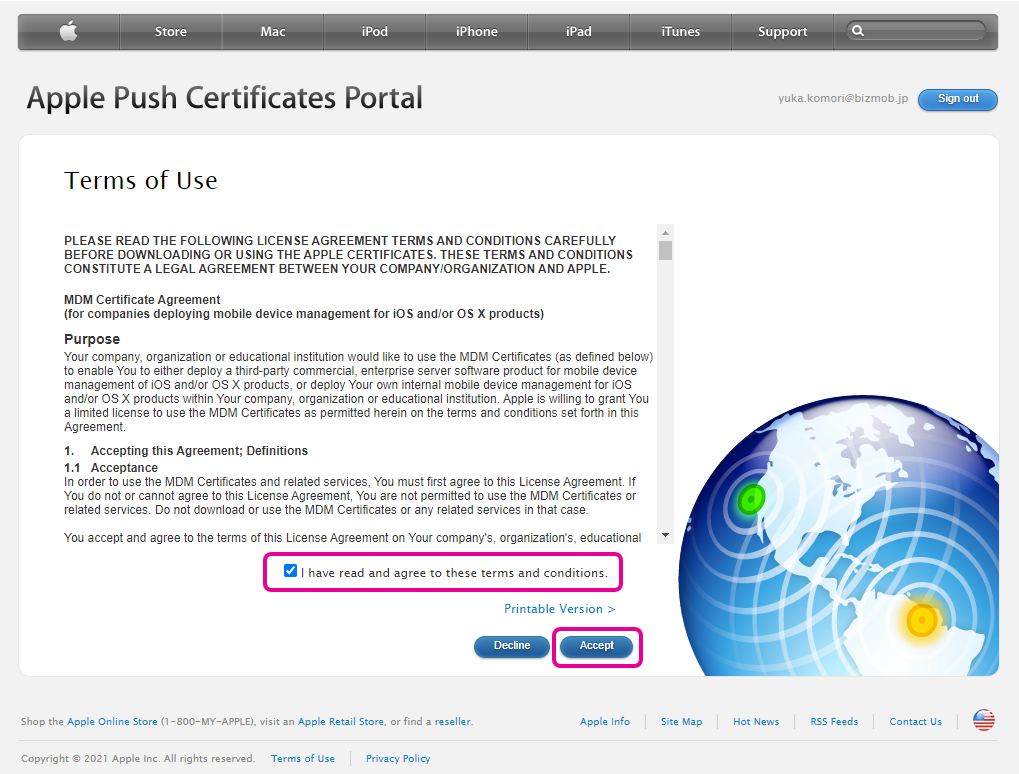Sign out of the portal
Viewport: 1019px width, 774px height.
(957, 99)
